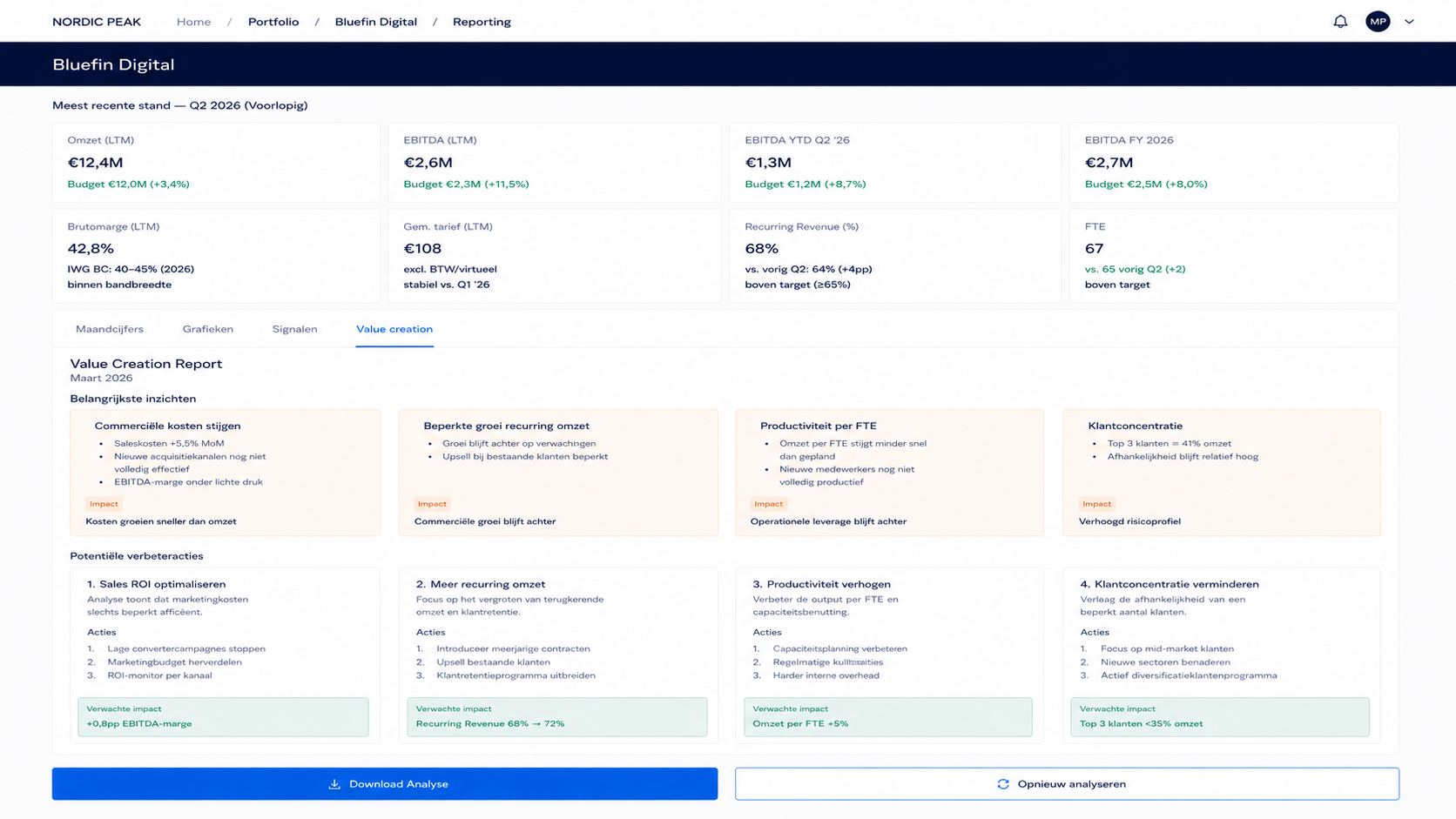Click 'Budget €2,3M (+11,5%)' value
This screenshot has width=1456, height=819.
point(466,185)
